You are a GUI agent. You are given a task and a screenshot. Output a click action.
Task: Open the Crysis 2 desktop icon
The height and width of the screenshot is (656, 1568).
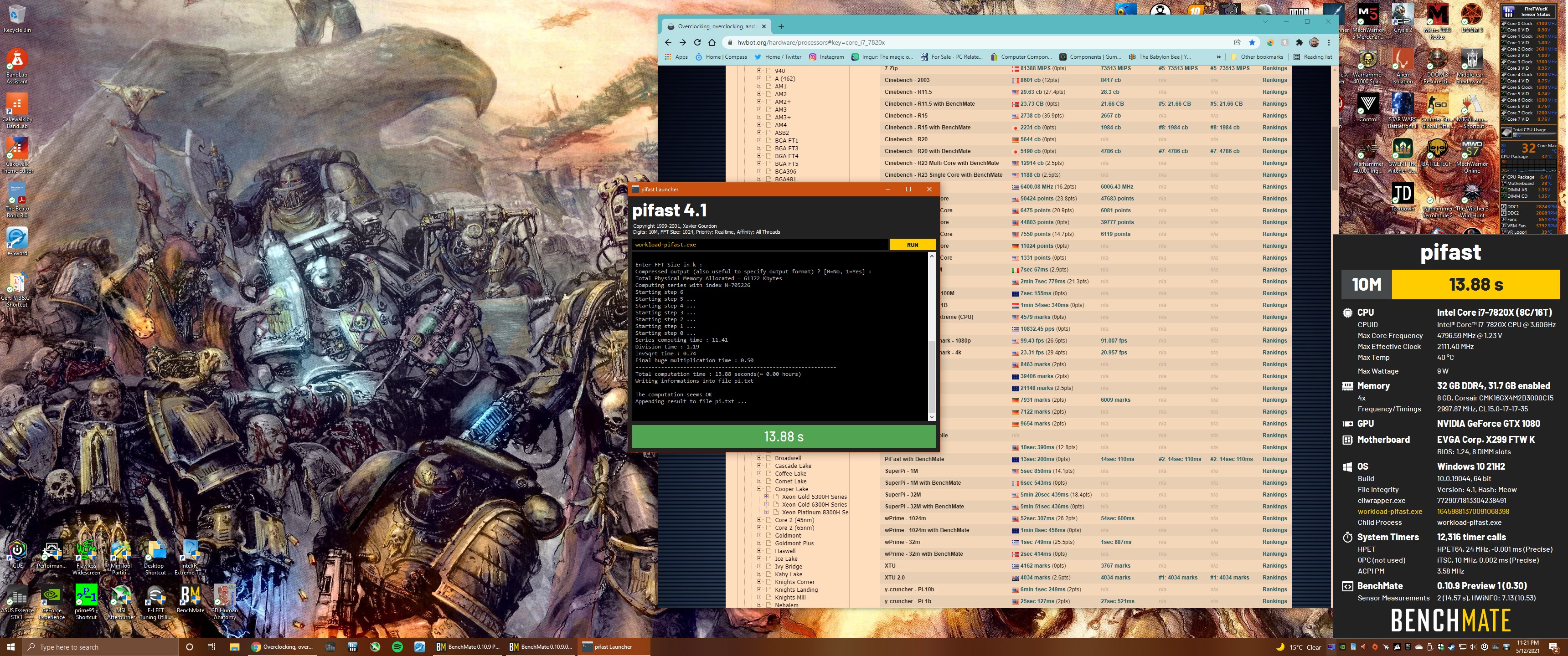tap(1403, 18)
